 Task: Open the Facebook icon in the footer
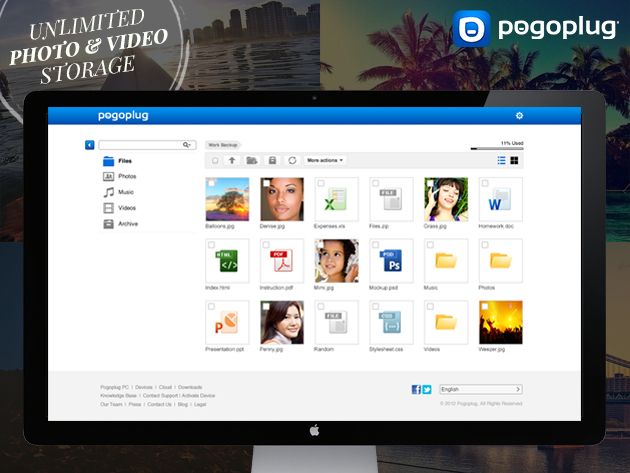click(x=416, y=389)
